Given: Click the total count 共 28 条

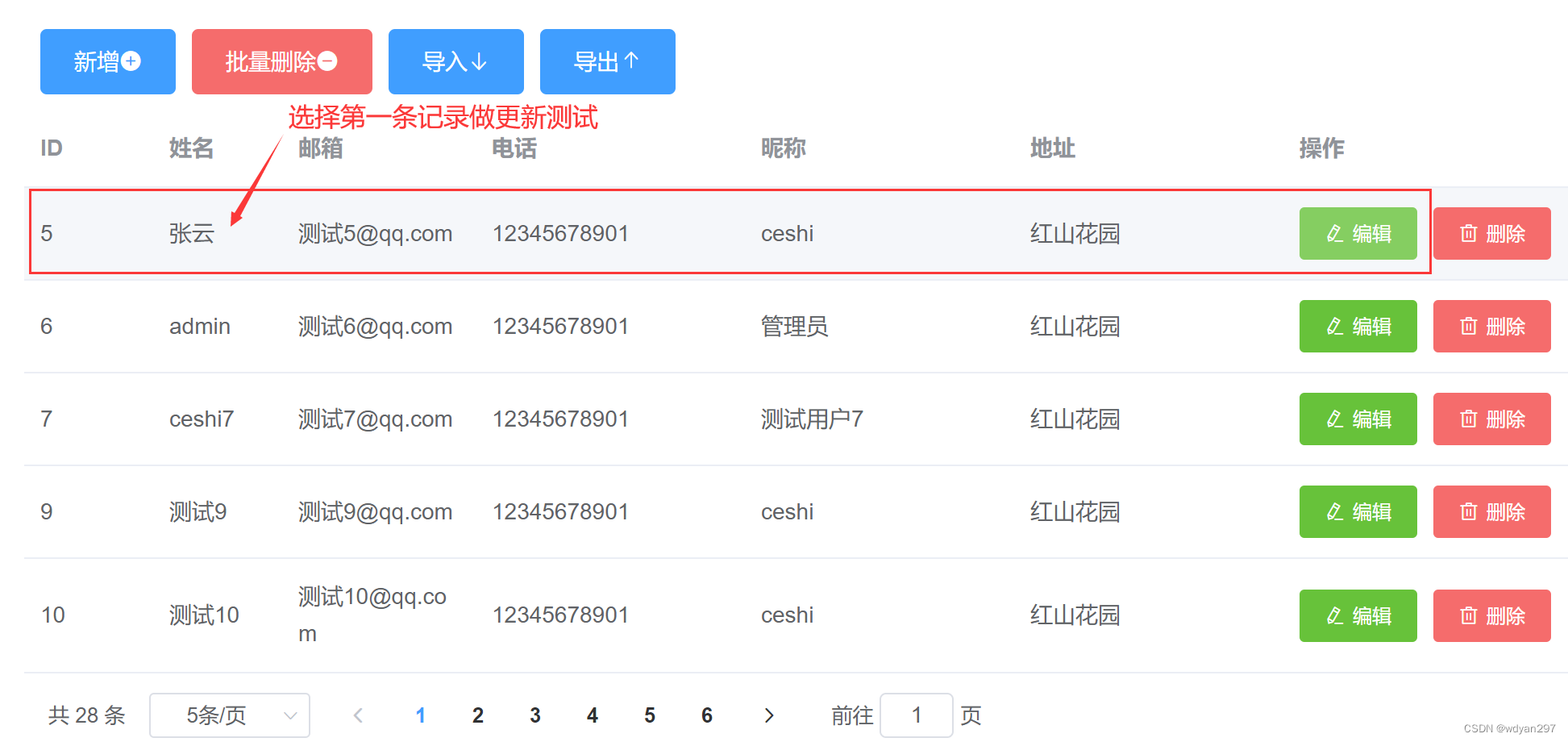Looking at the screenshot, I should click(87, 715).
